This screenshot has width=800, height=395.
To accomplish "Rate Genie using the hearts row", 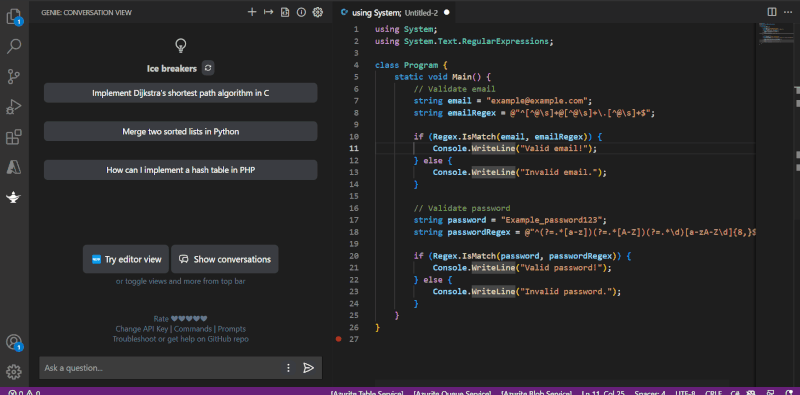I will [189, 319].
